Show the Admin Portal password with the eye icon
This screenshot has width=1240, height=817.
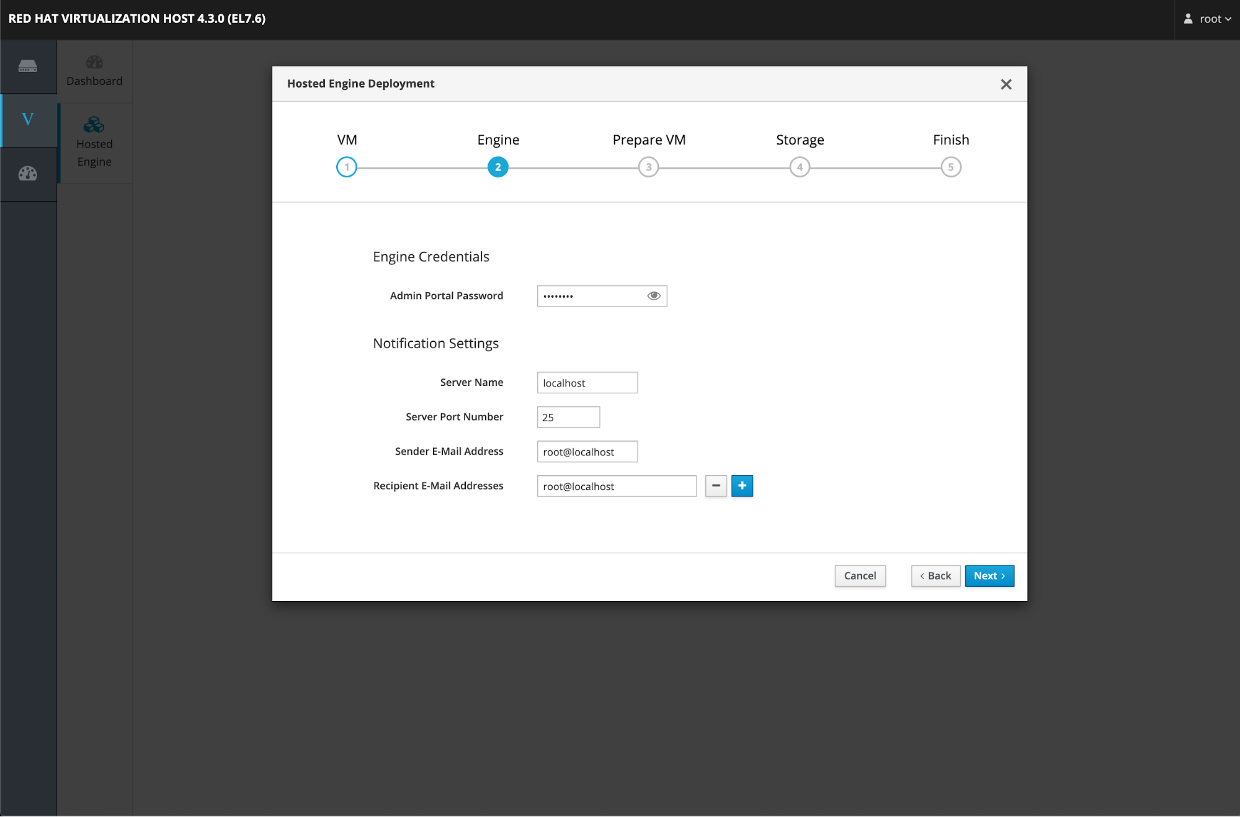pos(654,296)
